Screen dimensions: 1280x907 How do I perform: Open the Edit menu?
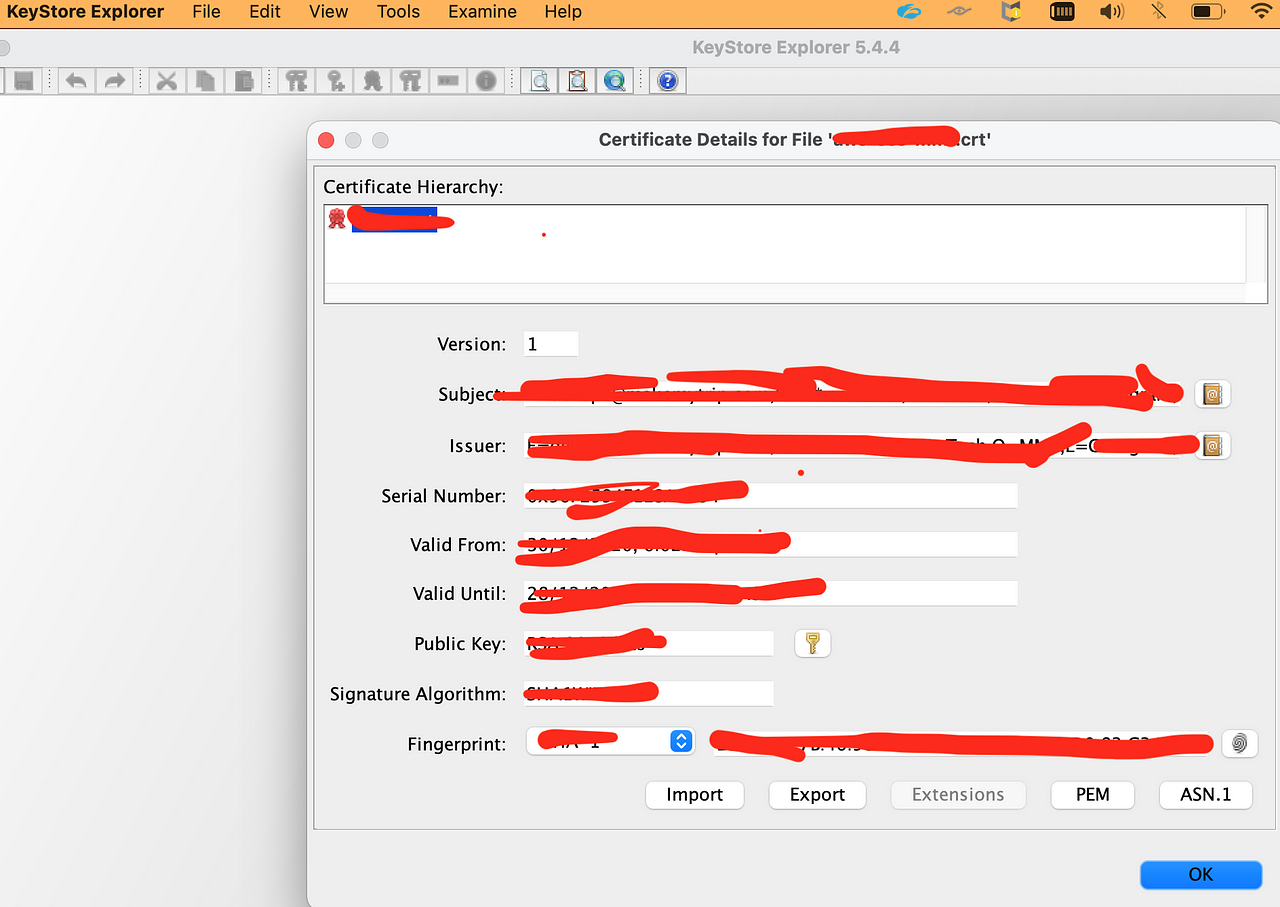pos(265,12)
